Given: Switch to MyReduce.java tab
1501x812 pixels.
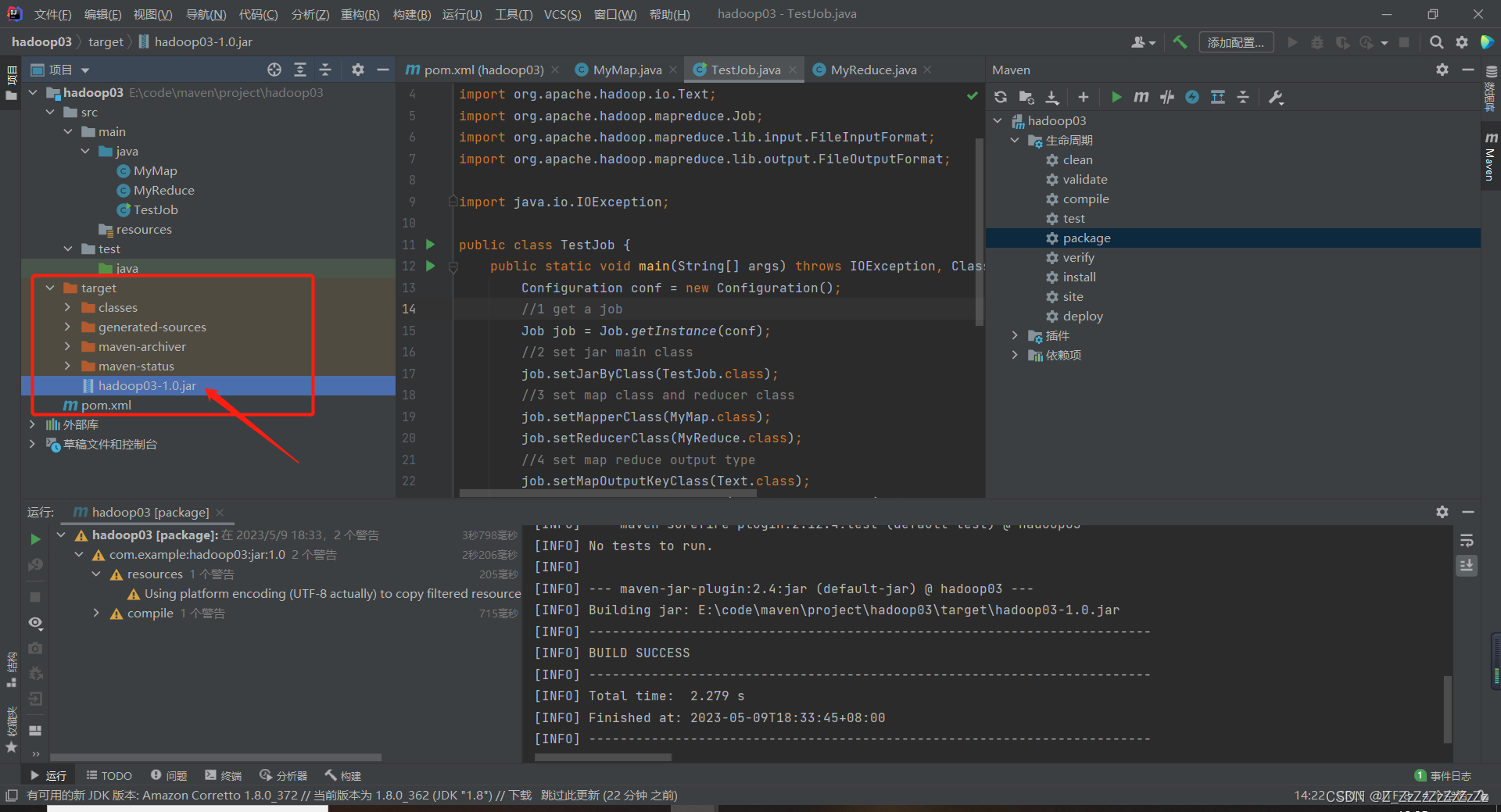Looking at the screenshot, I should 873,70.
